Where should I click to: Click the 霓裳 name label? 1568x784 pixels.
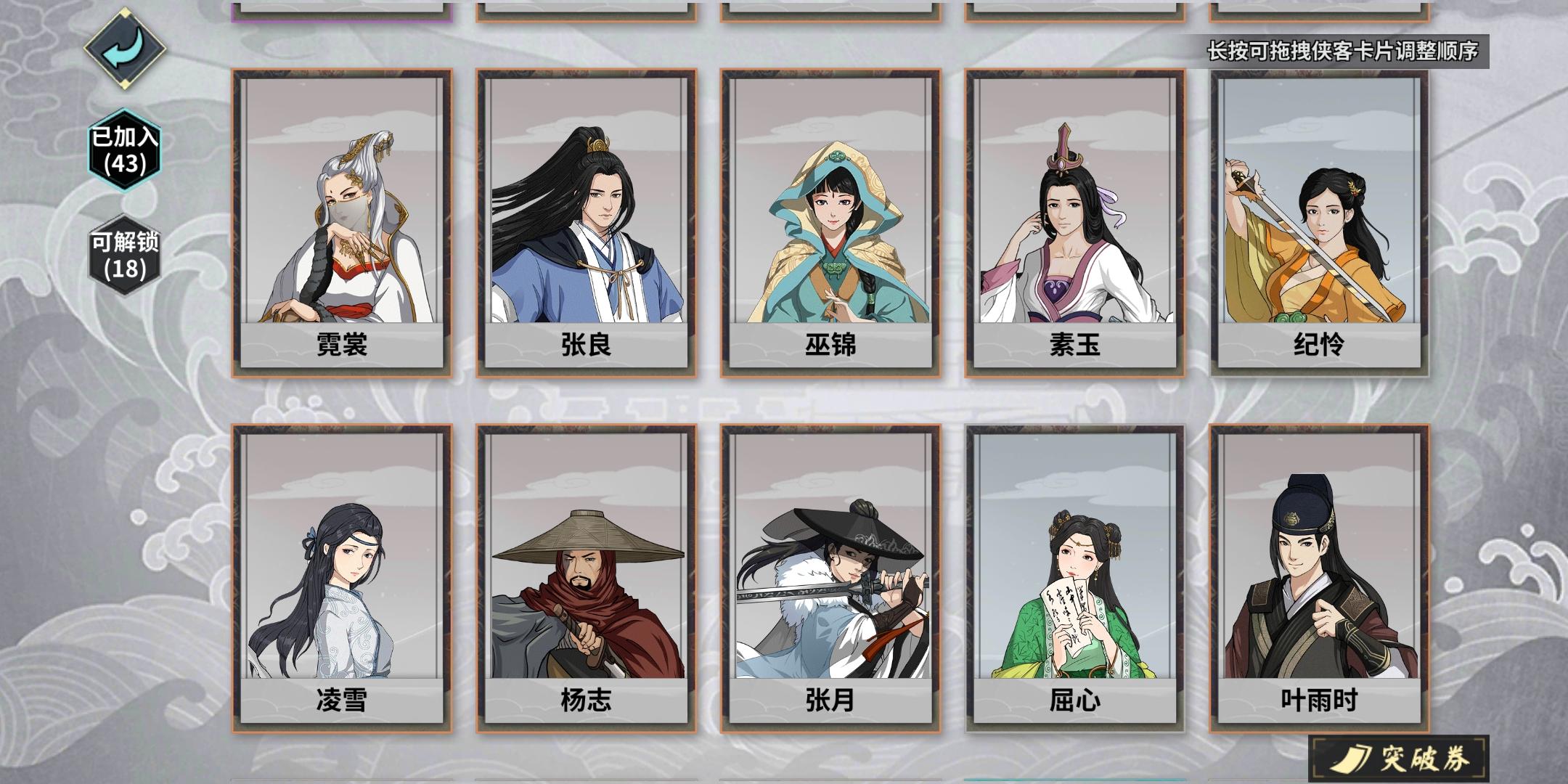(342, 345)
